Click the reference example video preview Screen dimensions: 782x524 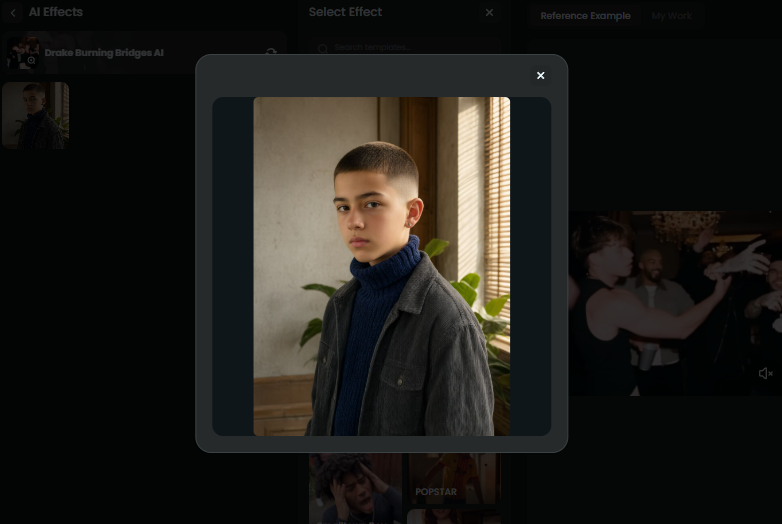675,303
